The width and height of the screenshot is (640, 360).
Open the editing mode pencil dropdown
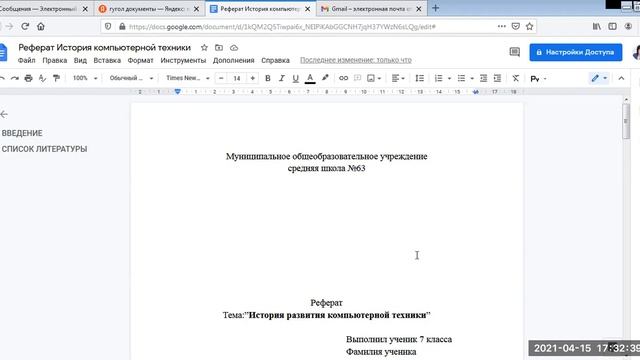coord(599,78)
